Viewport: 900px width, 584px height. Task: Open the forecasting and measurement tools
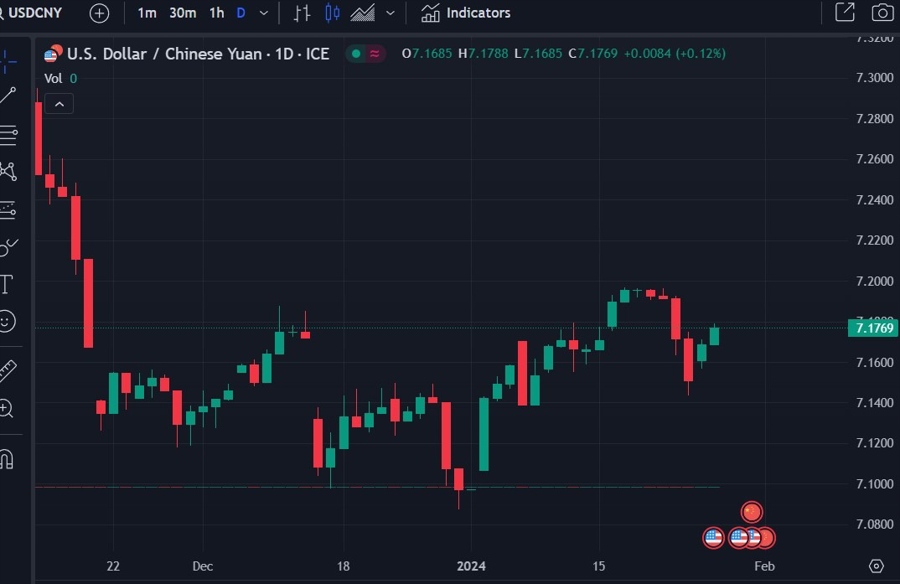point(8,210)
